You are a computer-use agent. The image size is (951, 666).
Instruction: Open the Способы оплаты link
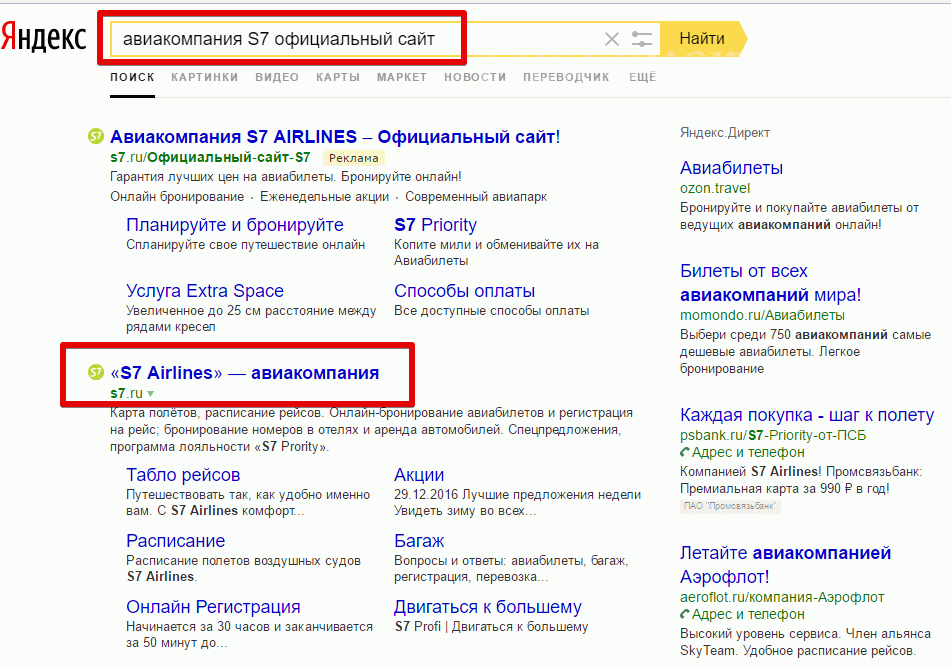click(464, 291)
